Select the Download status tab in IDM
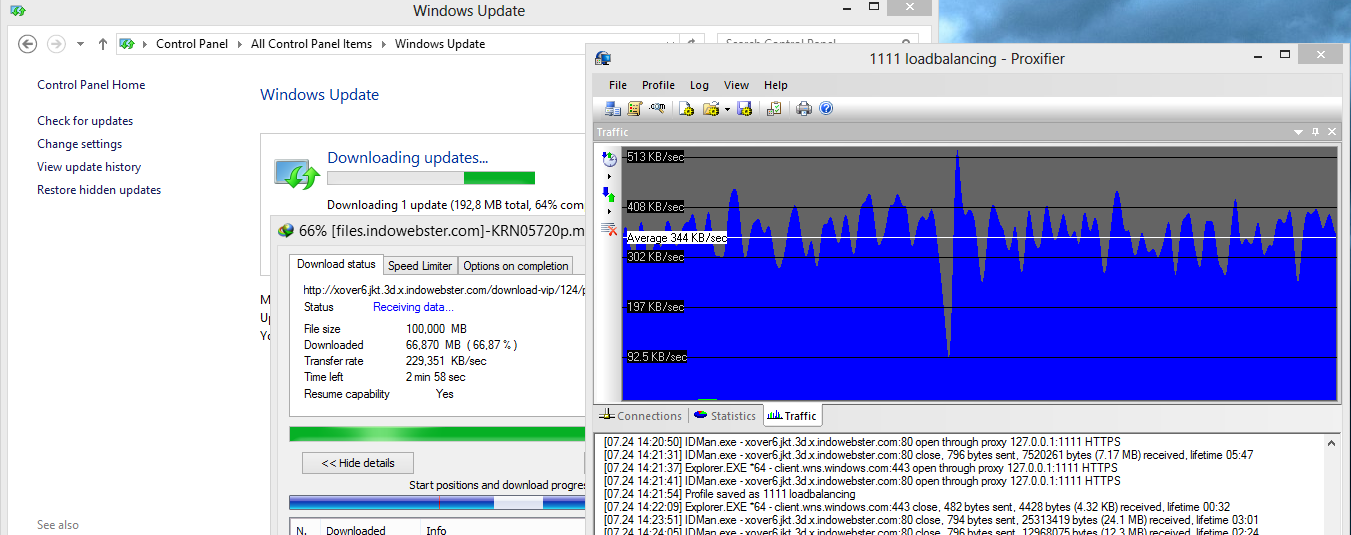The image size is (1351, 535). (x=336, y=264)
